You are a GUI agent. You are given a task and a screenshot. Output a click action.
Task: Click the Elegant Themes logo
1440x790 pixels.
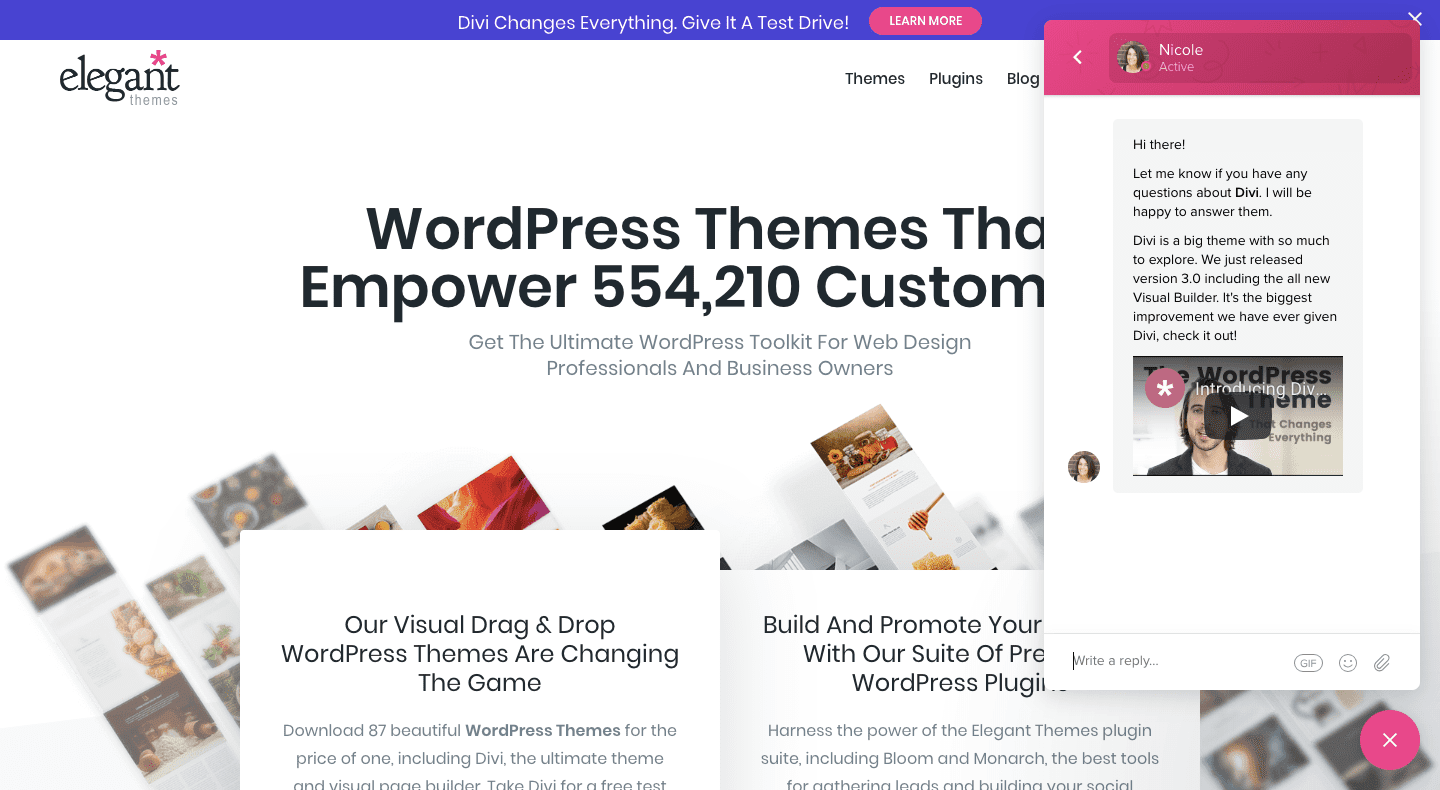tap(119, 78)
